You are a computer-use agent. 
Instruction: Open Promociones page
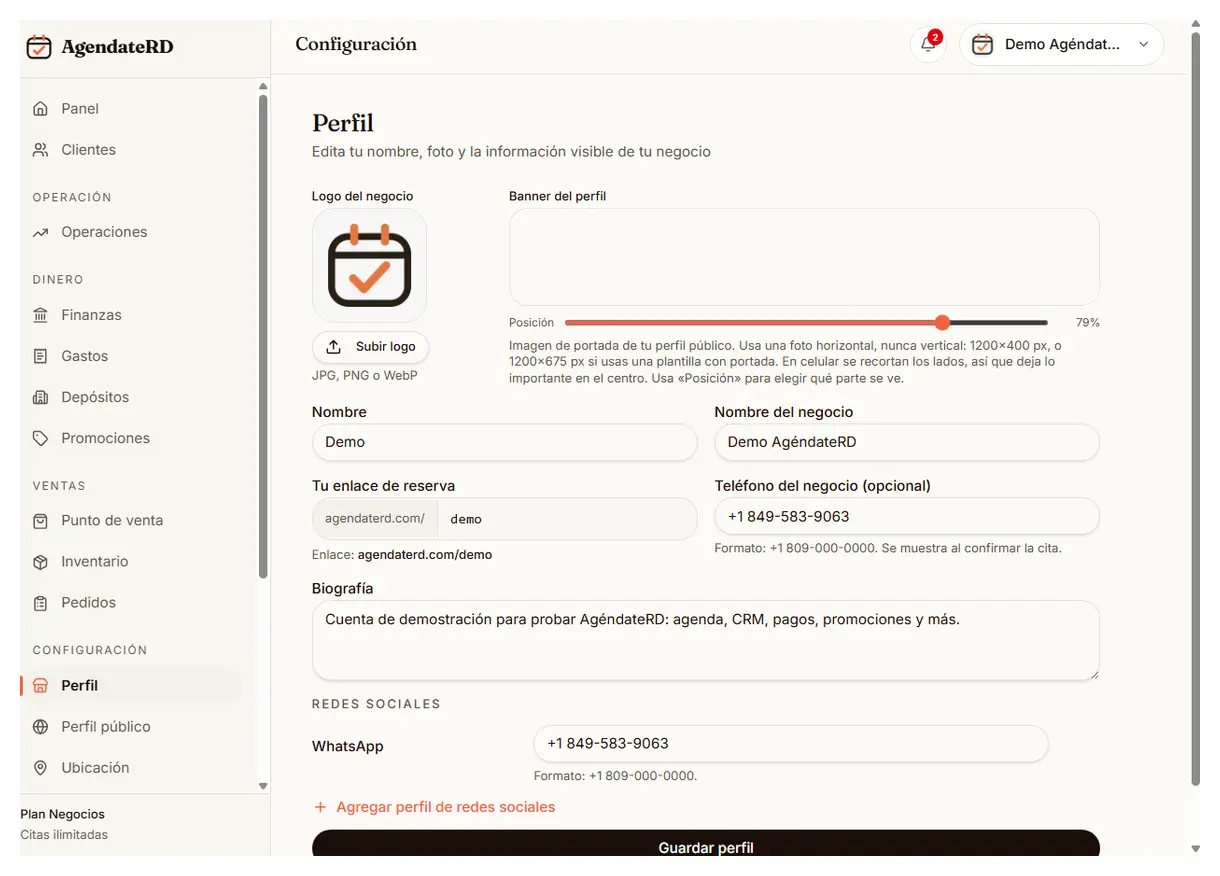click(131, 438)
